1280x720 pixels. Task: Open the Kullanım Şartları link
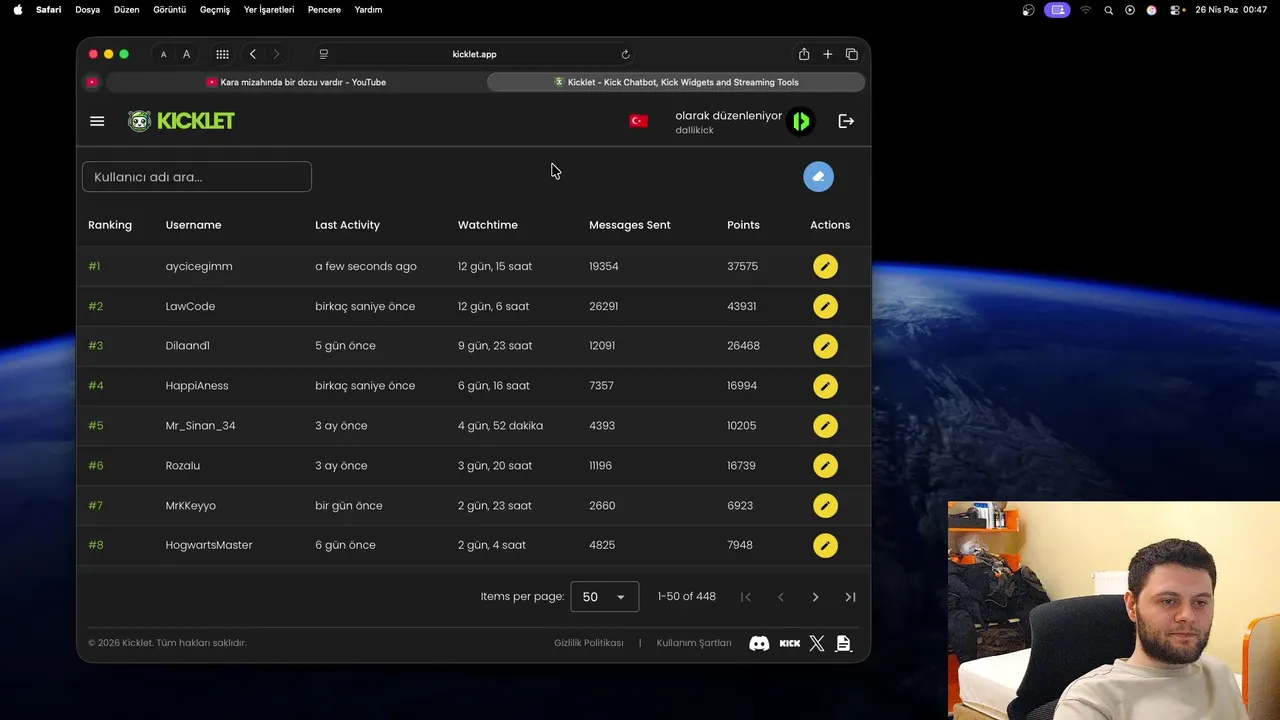pyautogui.click(x=694, y=643)
